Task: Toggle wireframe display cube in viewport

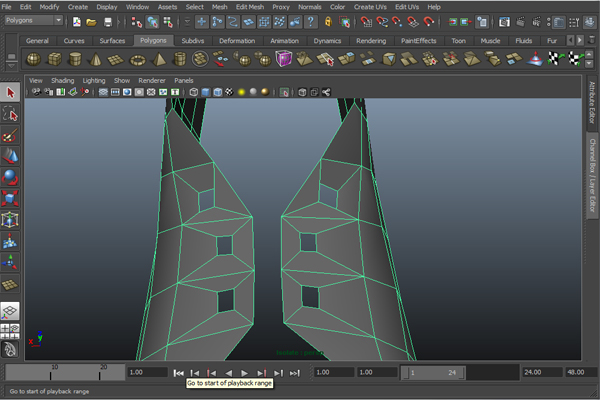Action: pos(194,92)
